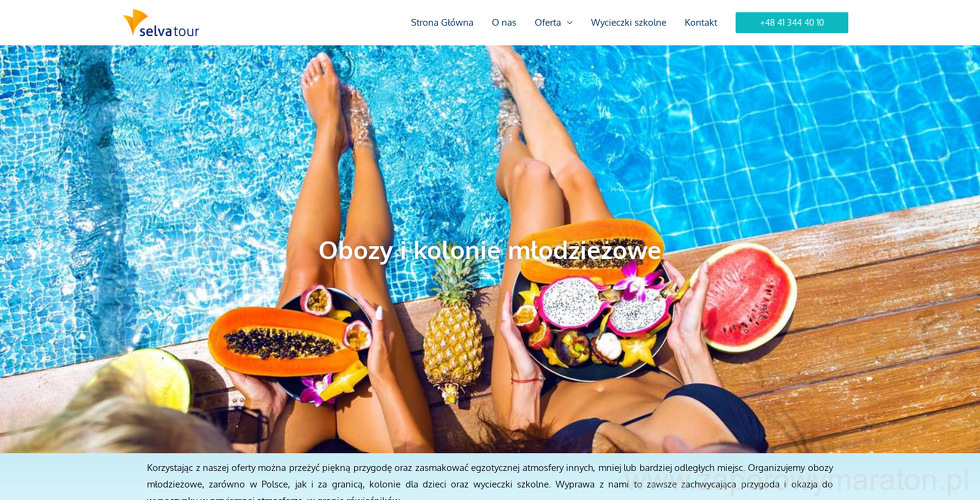The height and width of the screenshot is (500, 980).
Task: Click the orange bird Selvatour logo icon
Action: coord(135,21)
